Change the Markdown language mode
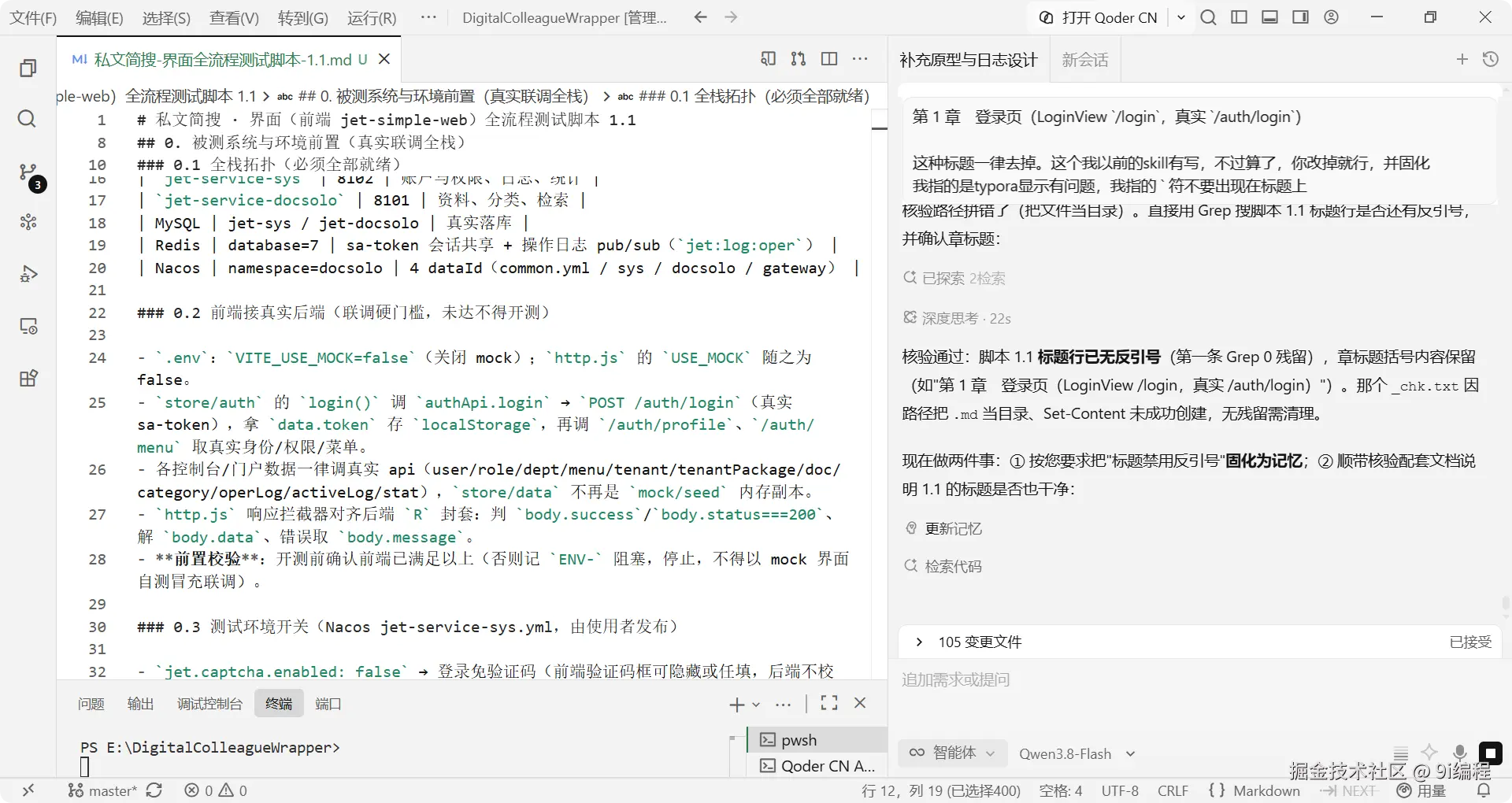Image resolution: width=1512 pixels, height=803 pixels. [1266, 790]
